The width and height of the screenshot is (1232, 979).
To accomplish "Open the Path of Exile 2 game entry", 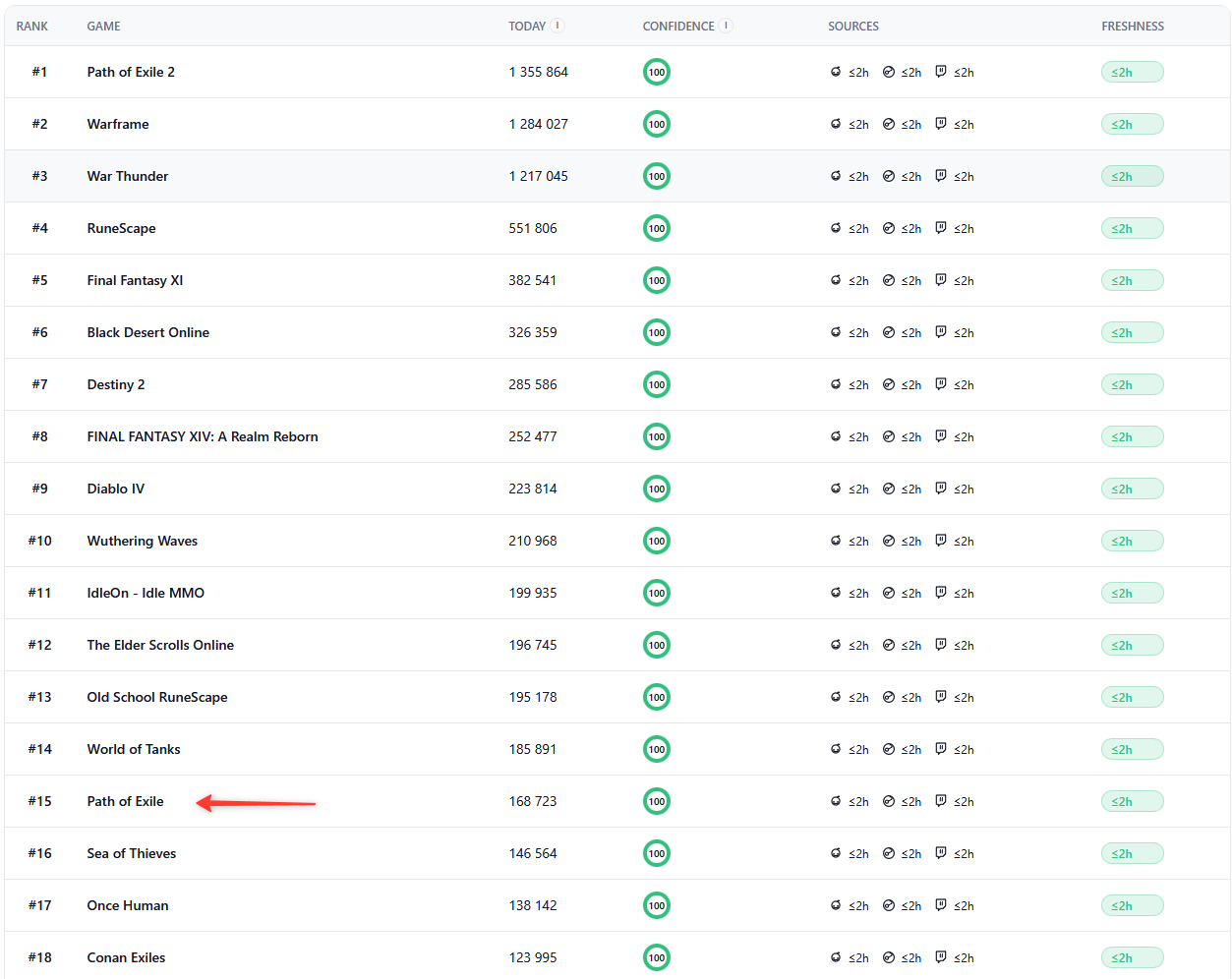I will click(131, 72).
